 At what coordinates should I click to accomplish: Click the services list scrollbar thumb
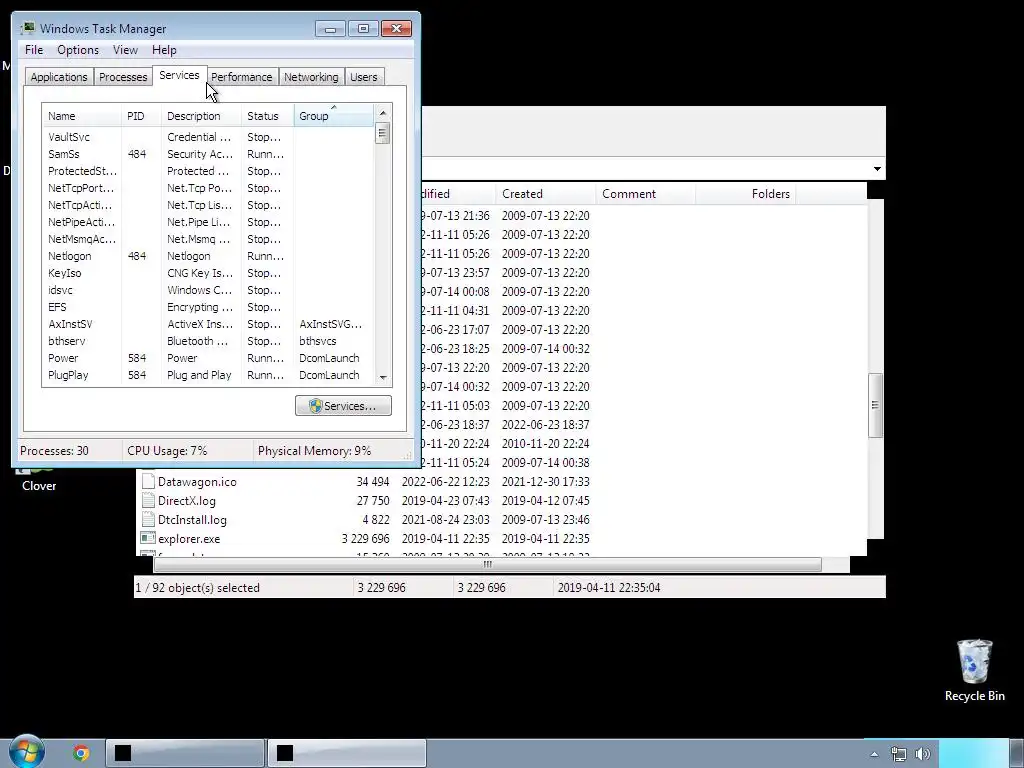tap(383, 133)
